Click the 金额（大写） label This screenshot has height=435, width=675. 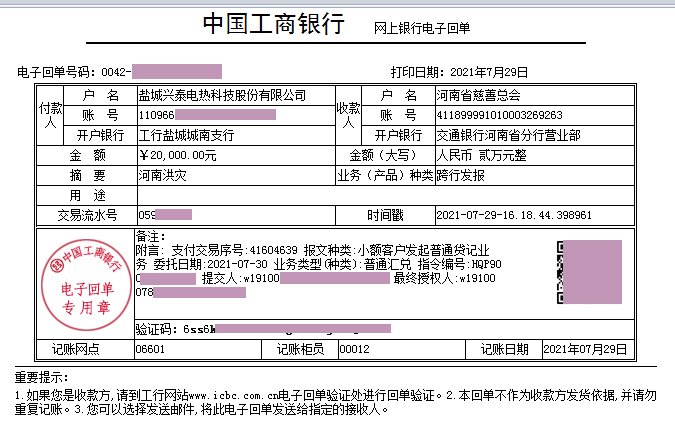tap(385, 155)
